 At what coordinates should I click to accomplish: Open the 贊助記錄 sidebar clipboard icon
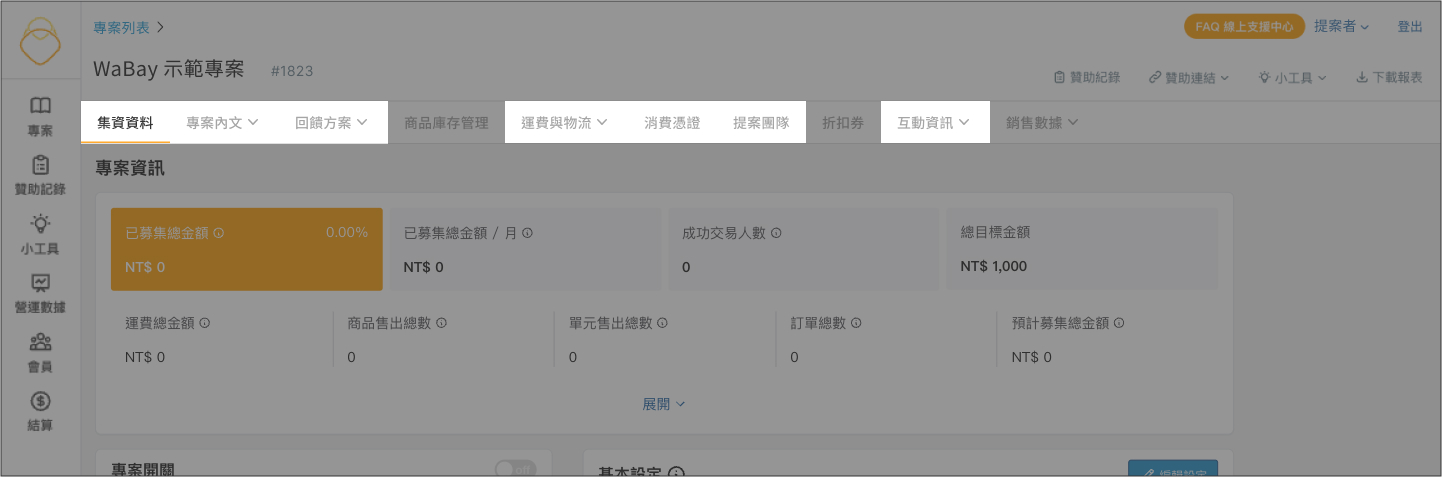click(x=40, y=164)
